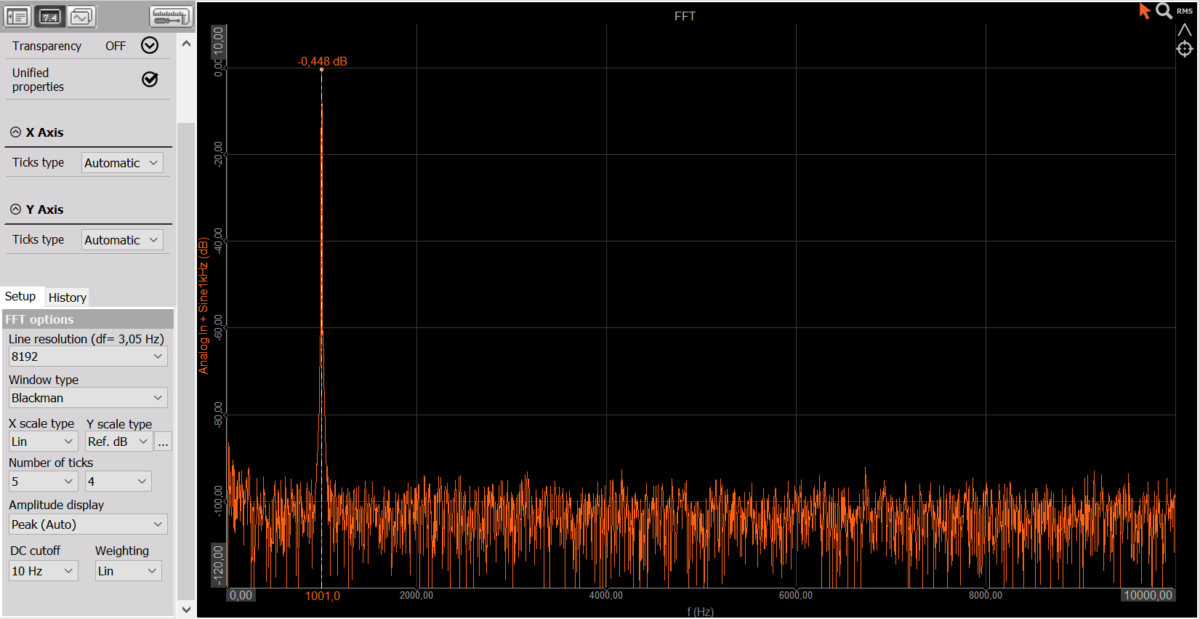Image resolution: width=1200 pixels, height=619 pixels.
Task: Select the crosshair target marker icon
Action: click(x=1185, y=49)
